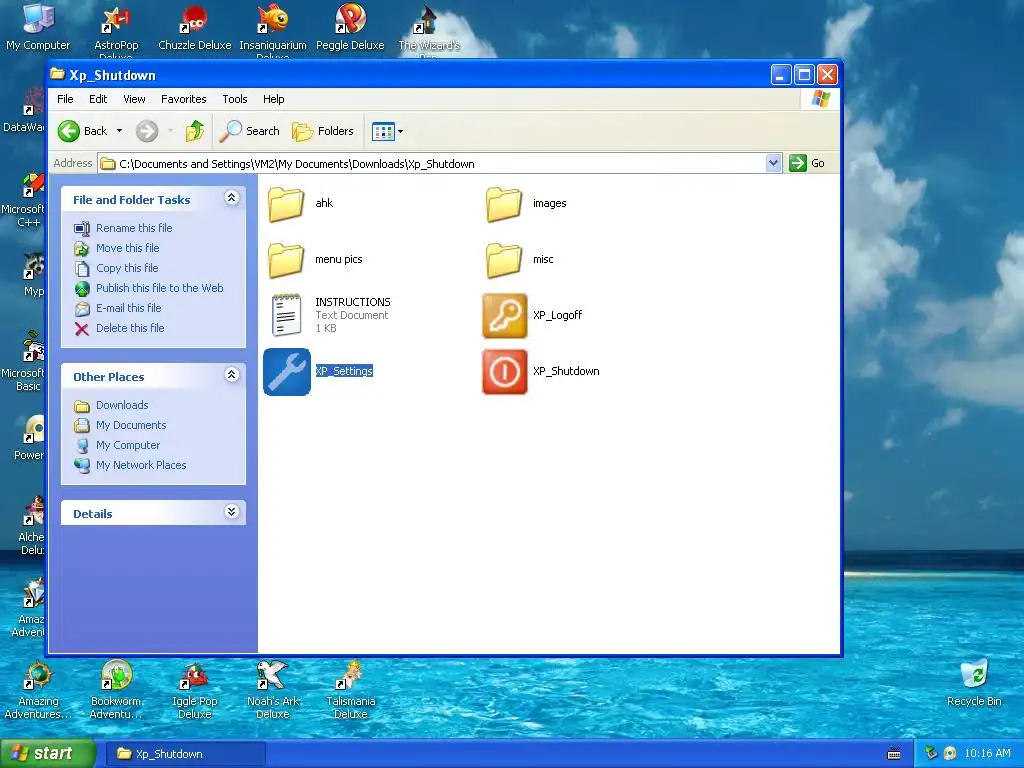Click the on-screen keyboard tray icon

894,754
